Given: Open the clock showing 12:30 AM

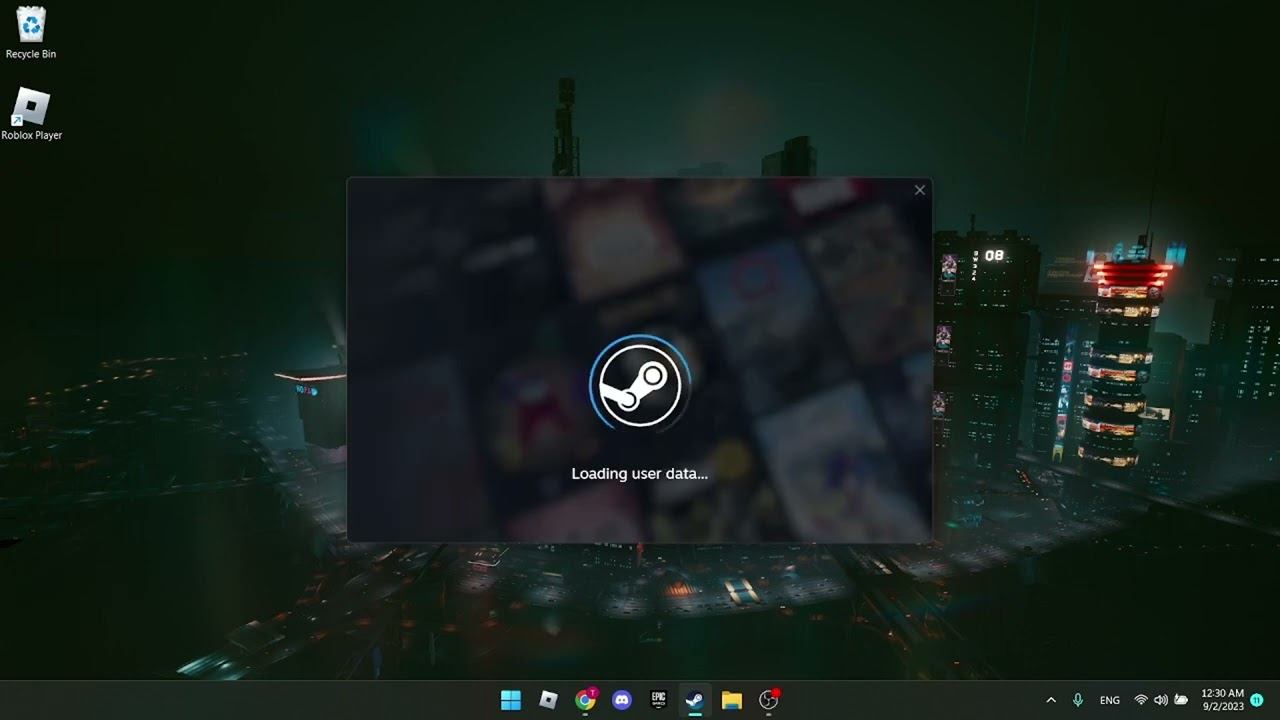Looking at the screenshot, I should (1222, 699).
